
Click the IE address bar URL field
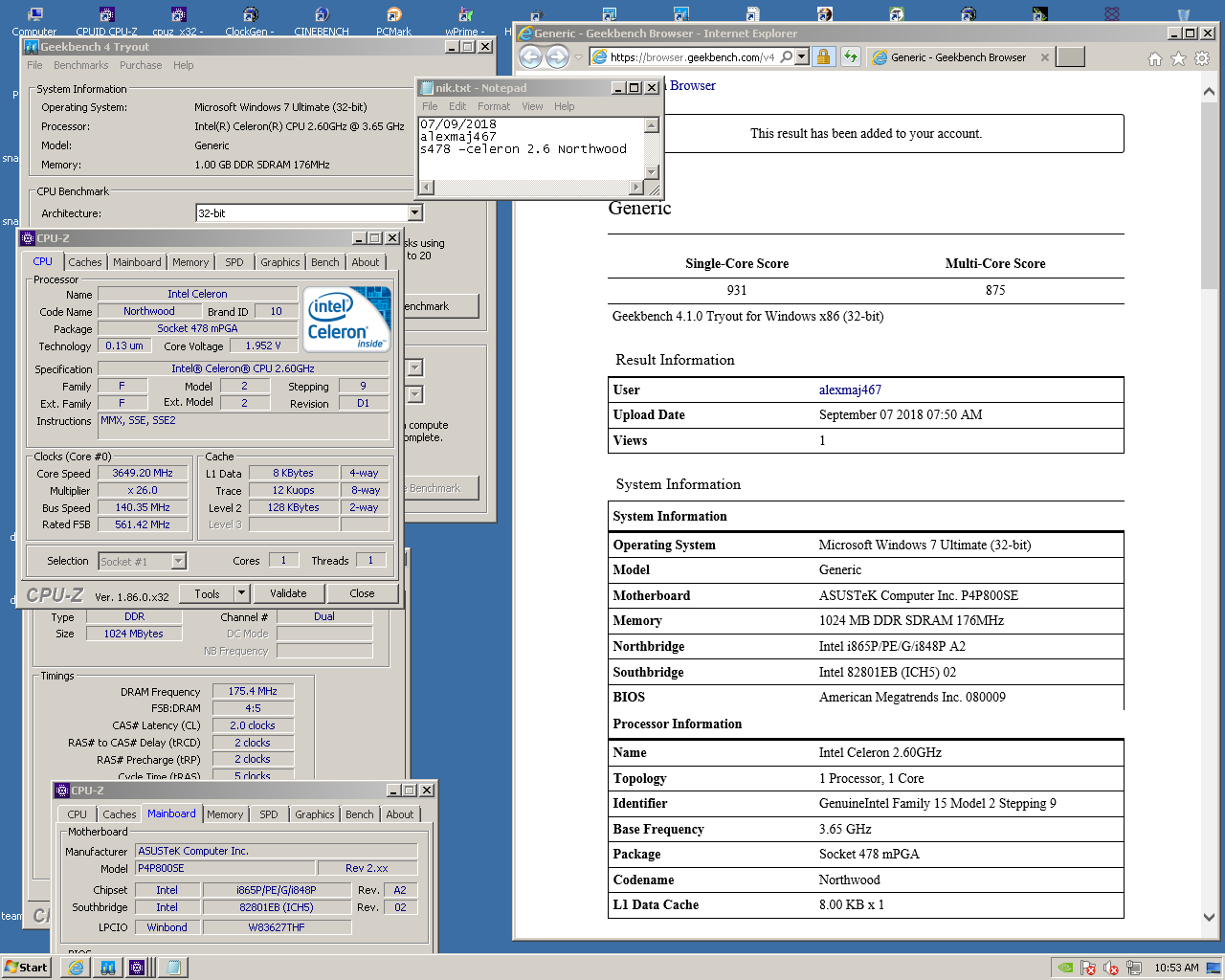pyautogui.click(x=692, y=56)
